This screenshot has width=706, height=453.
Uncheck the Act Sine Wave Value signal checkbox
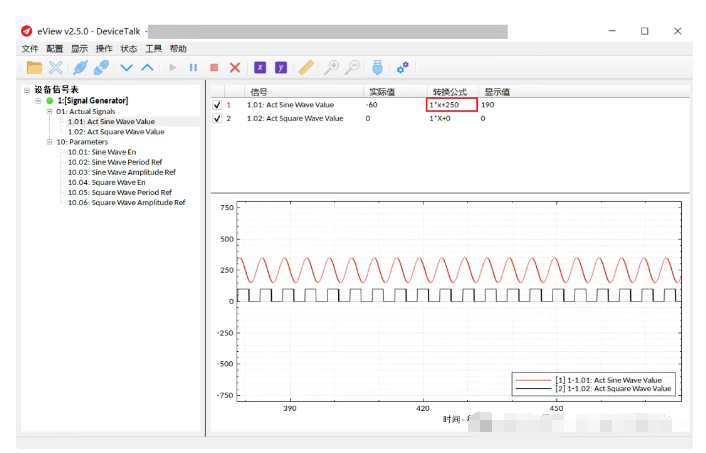(x=217, y=105)
